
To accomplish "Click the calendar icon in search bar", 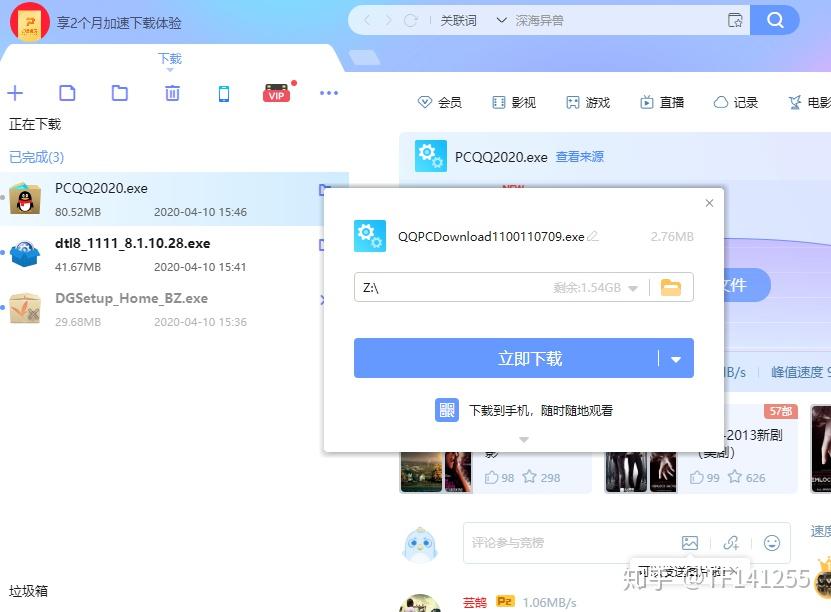I will [735, 20].
